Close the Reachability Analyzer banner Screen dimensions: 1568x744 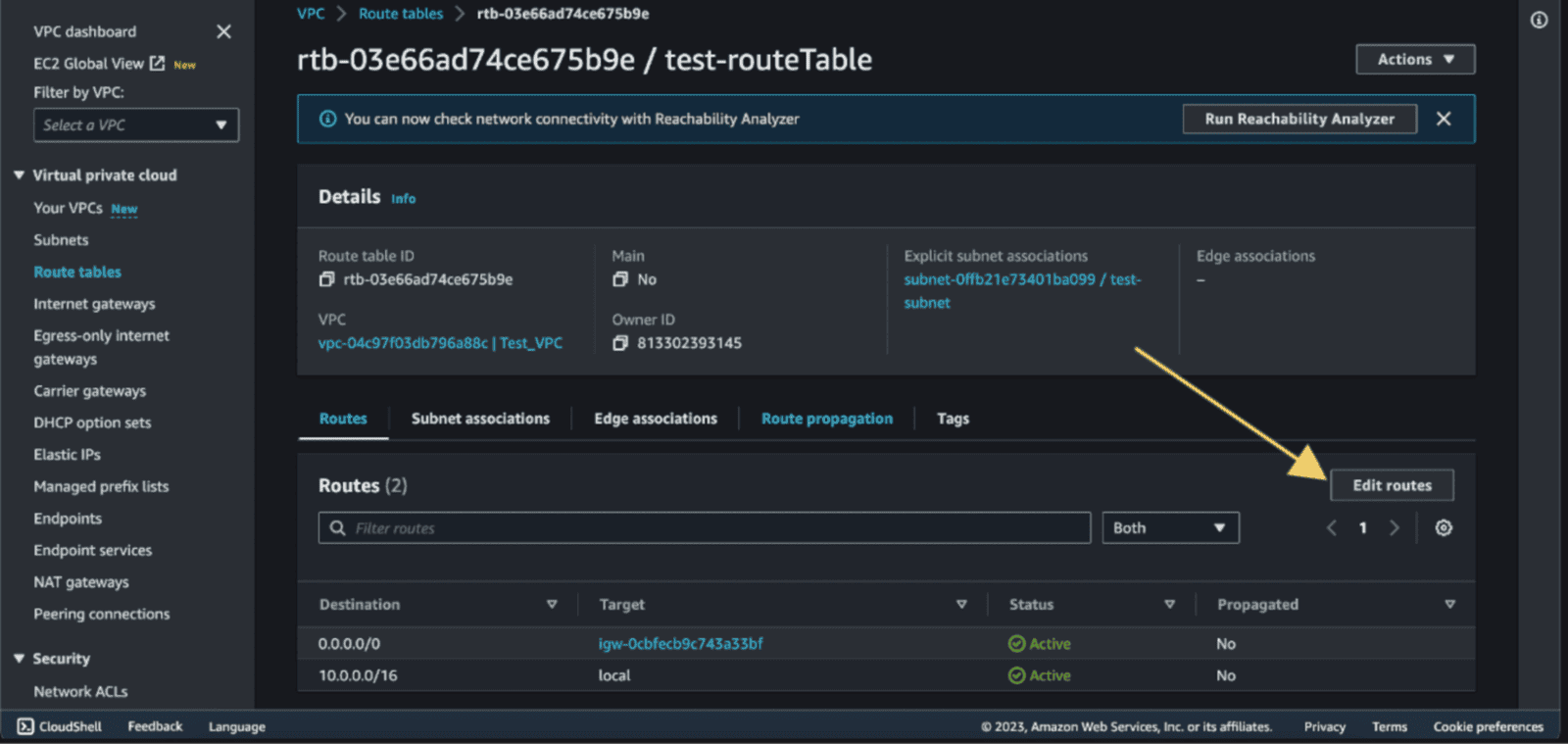click(1444, 119)
